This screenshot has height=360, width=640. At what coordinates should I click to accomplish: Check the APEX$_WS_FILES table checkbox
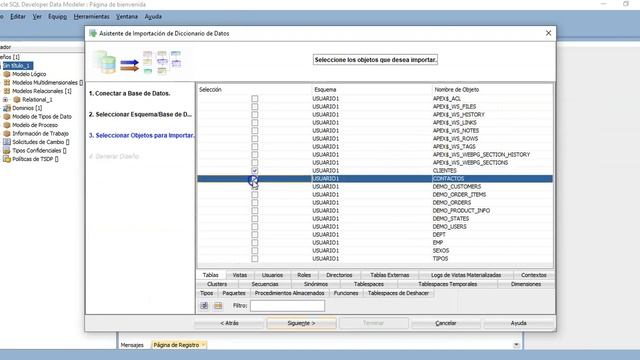[x=255, y=107]
